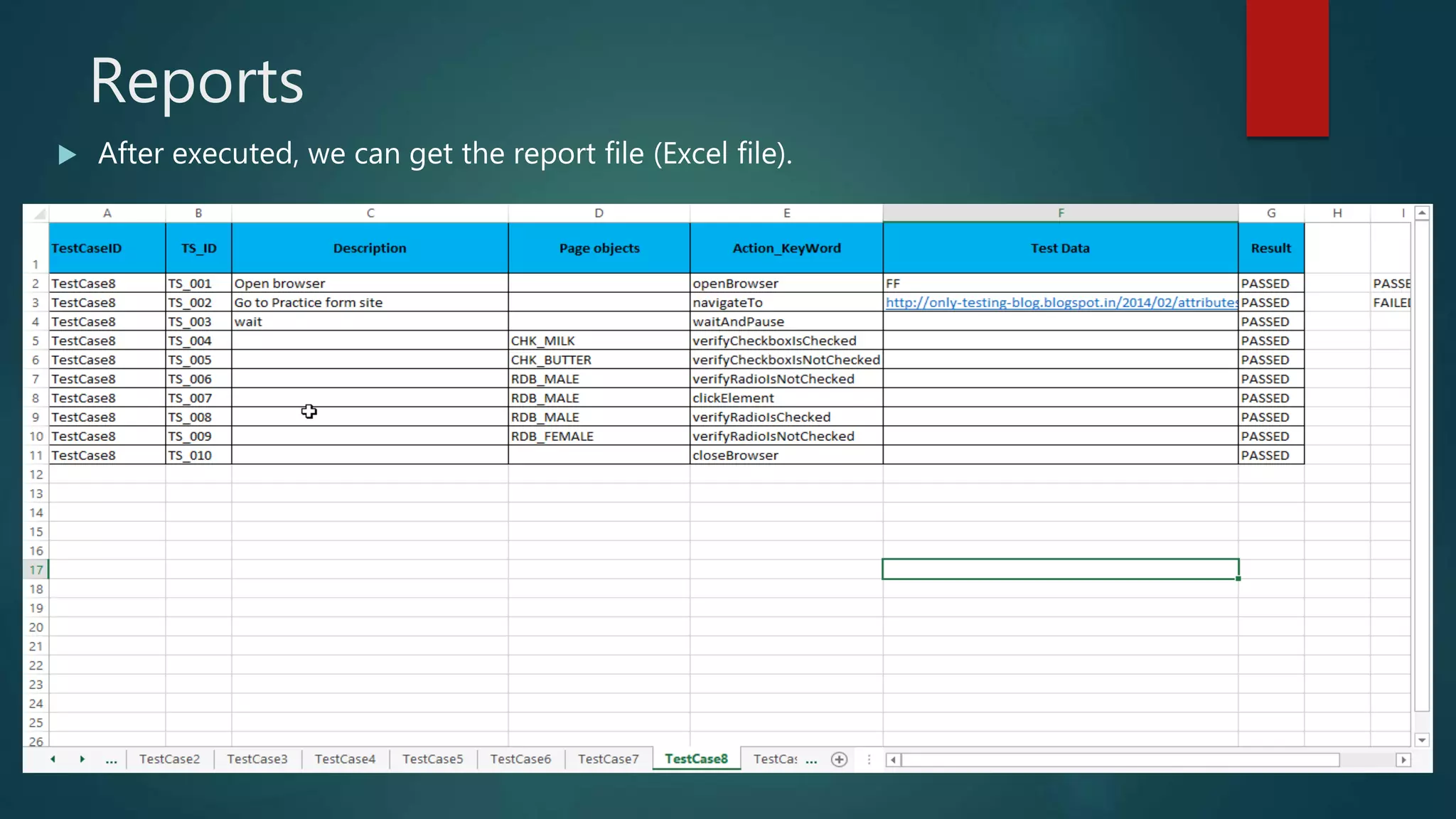Switch to the TestCase6 sheet tab
The width and height of the screenshot is (1456, 819).
520,759
